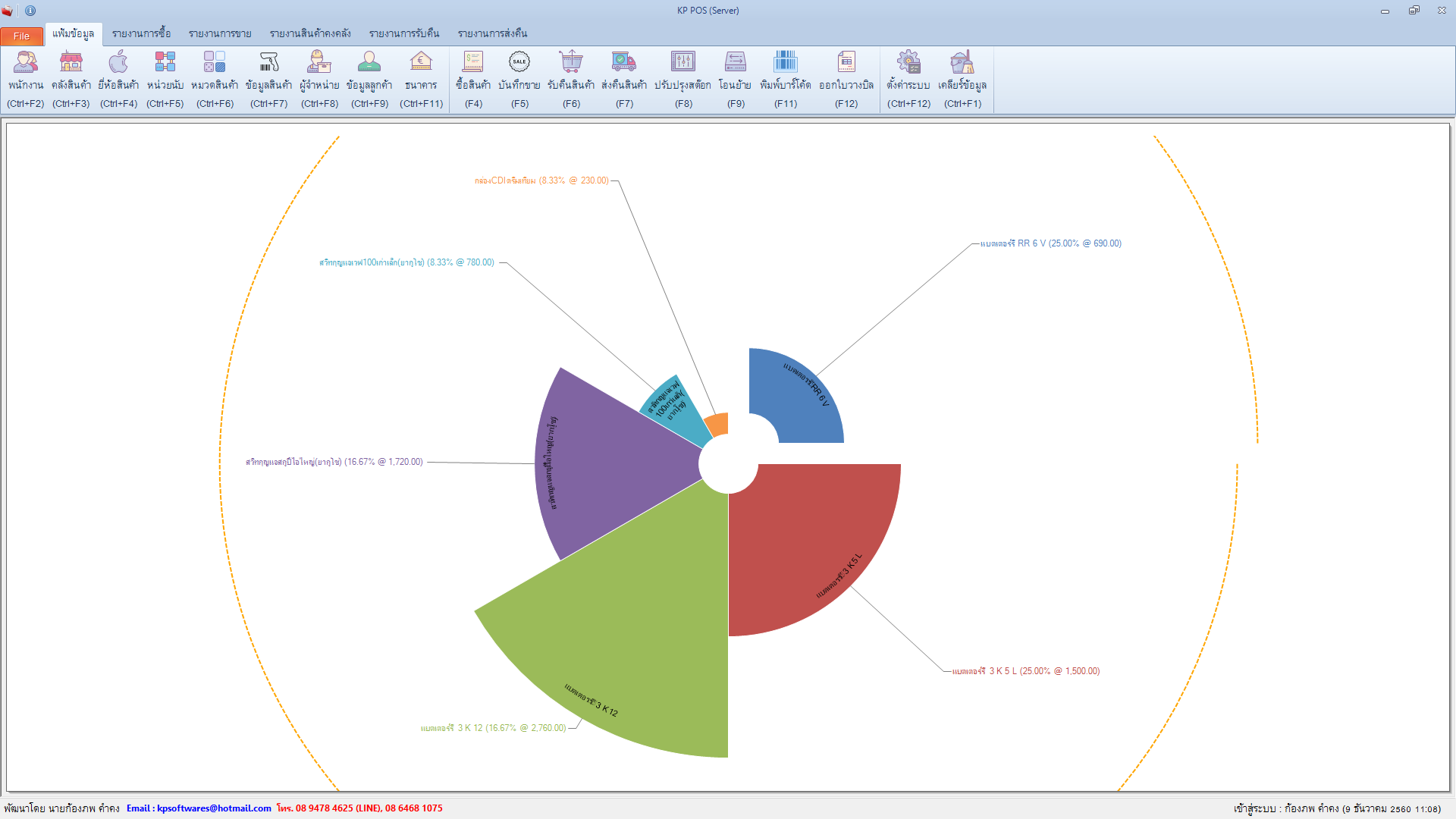
Task: Switch to the รายงานการส่งคืน tab
Action: 492,33
